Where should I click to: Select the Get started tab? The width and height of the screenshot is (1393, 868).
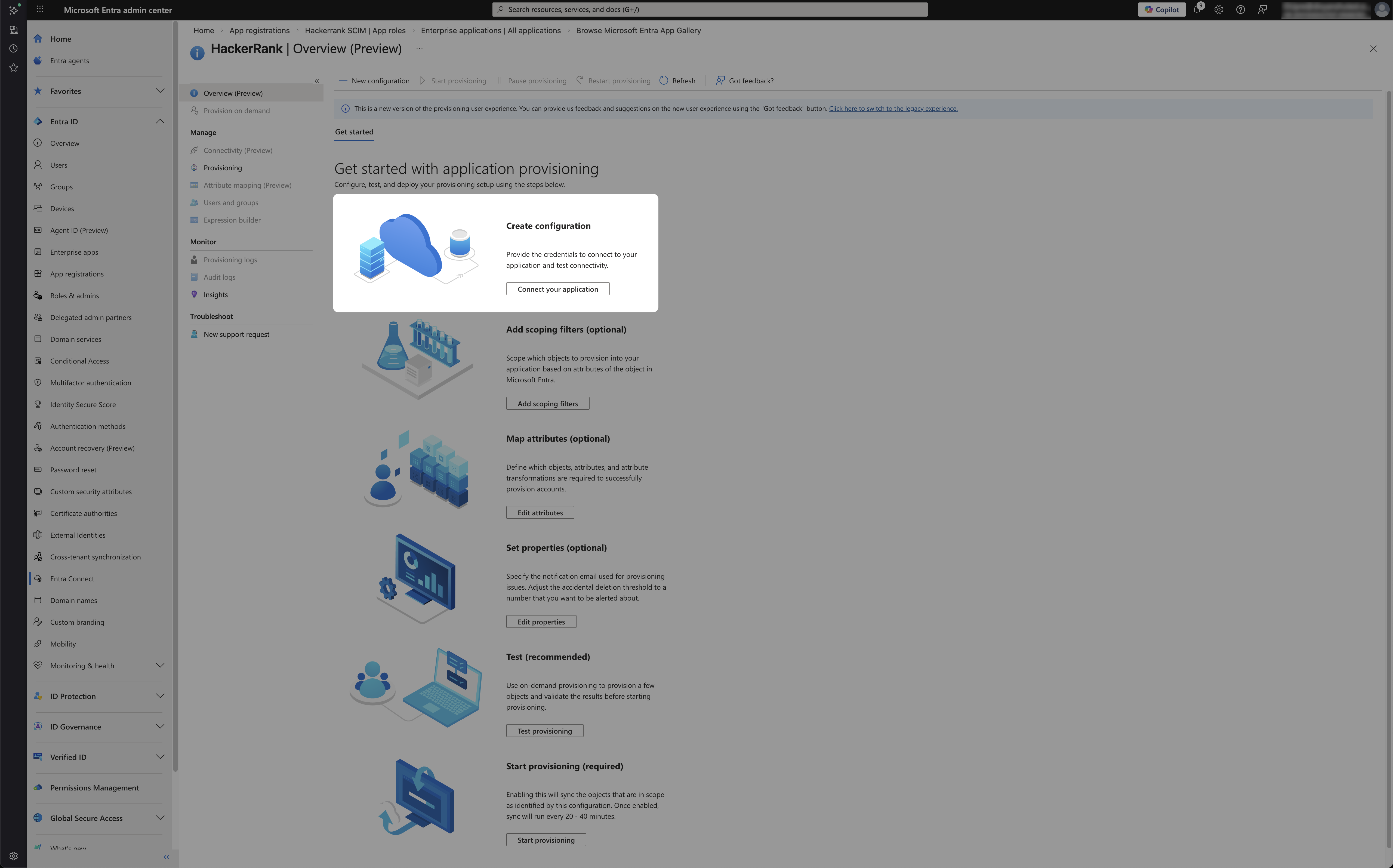[354, 132]
